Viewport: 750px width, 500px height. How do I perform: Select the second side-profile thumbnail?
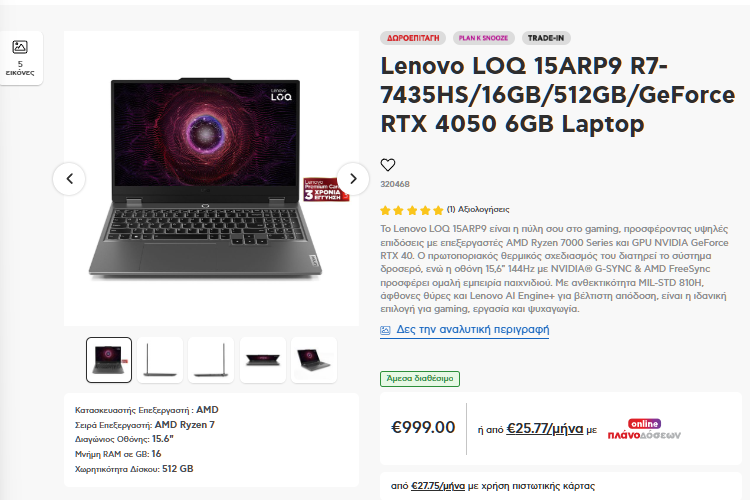click(160, 360)
